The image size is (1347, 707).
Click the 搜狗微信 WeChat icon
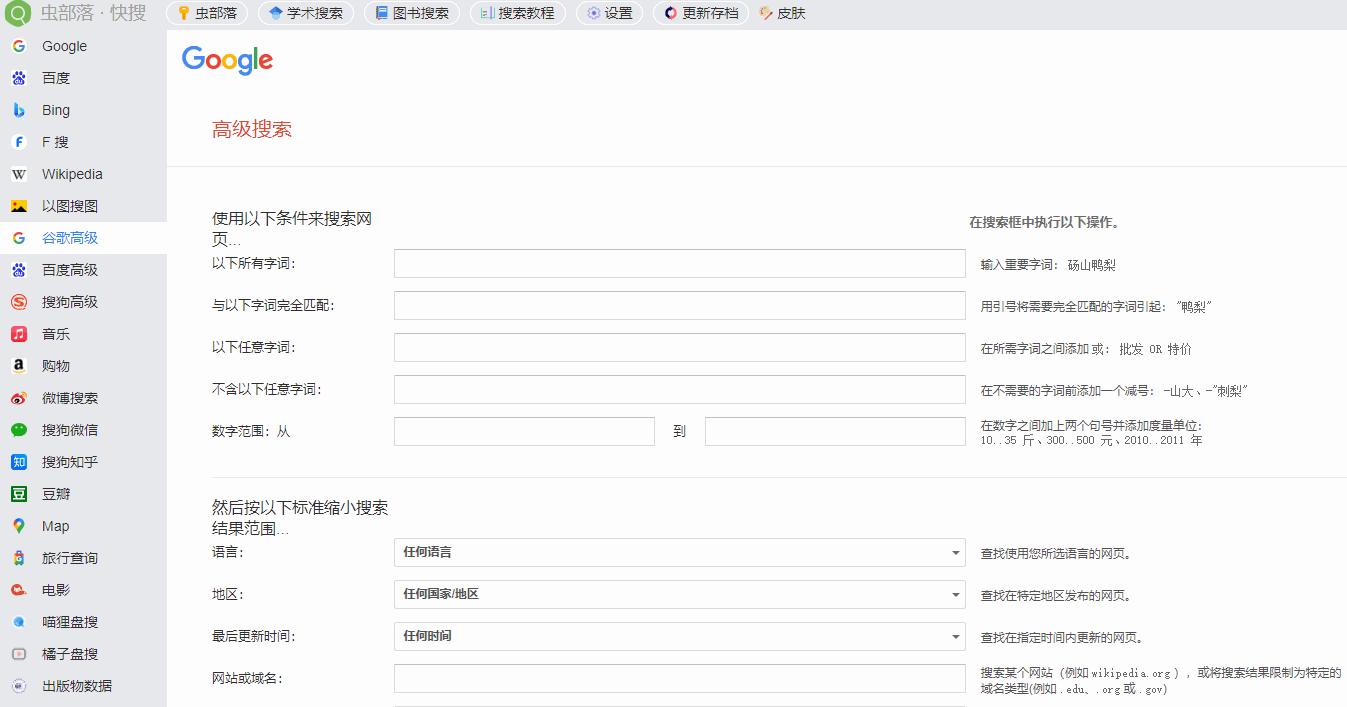pos(19,430)
